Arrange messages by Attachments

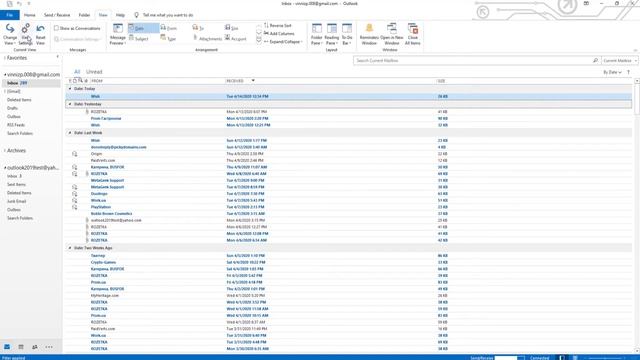coord(207,38)
